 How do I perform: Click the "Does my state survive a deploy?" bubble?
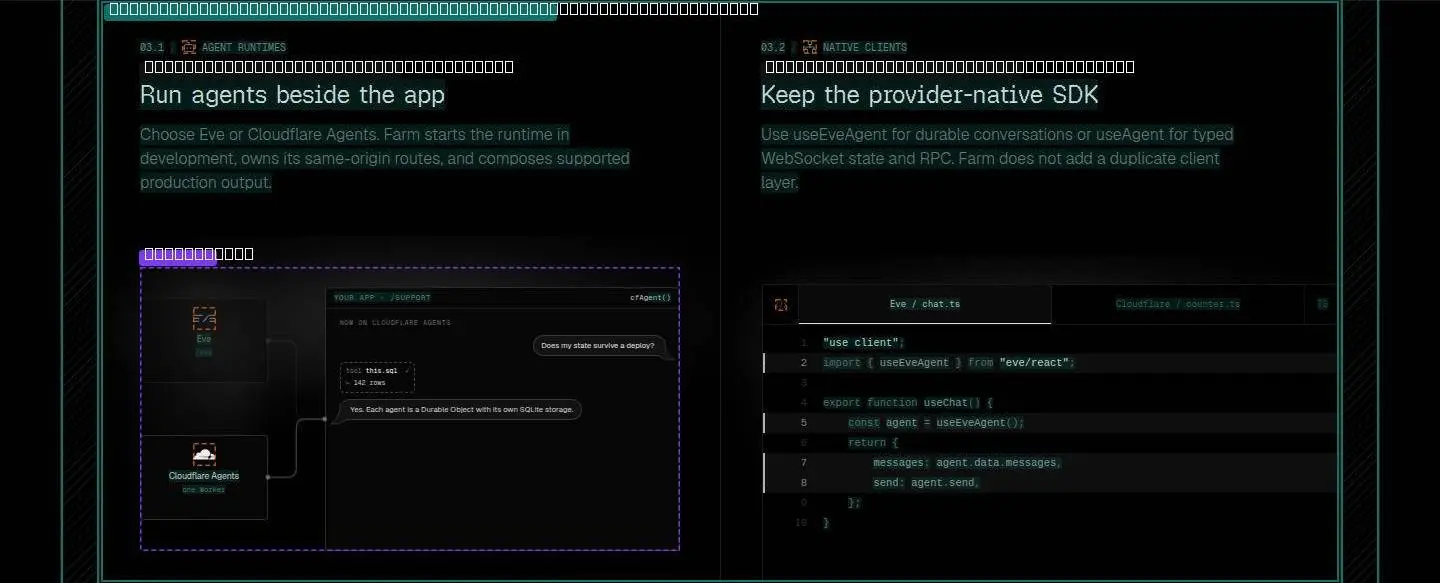click(598, 346)
